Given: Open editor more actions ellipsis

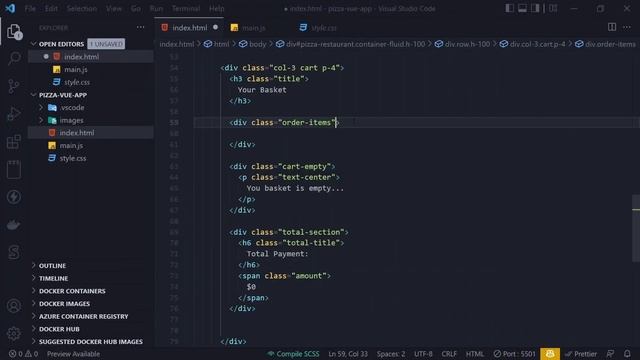Looking at the screenshot, I should click(x=627, y=27).
